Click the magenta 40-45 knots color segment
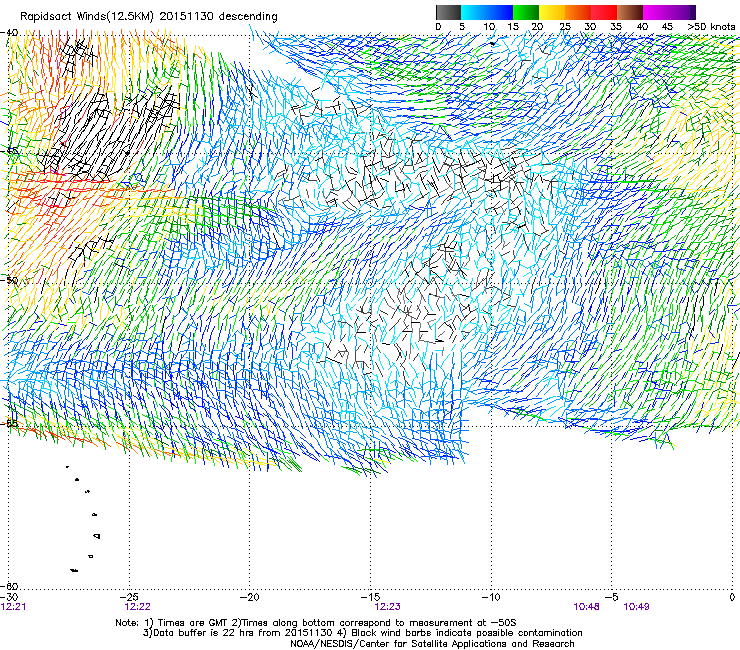740x650 pixels. [x=656, y=12]
